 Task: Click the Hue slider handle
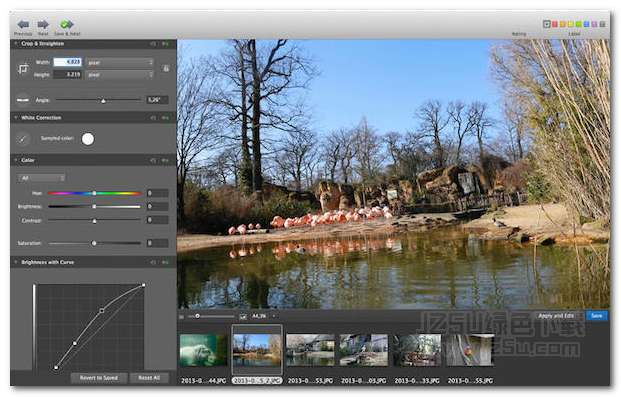tap(94, 193)
